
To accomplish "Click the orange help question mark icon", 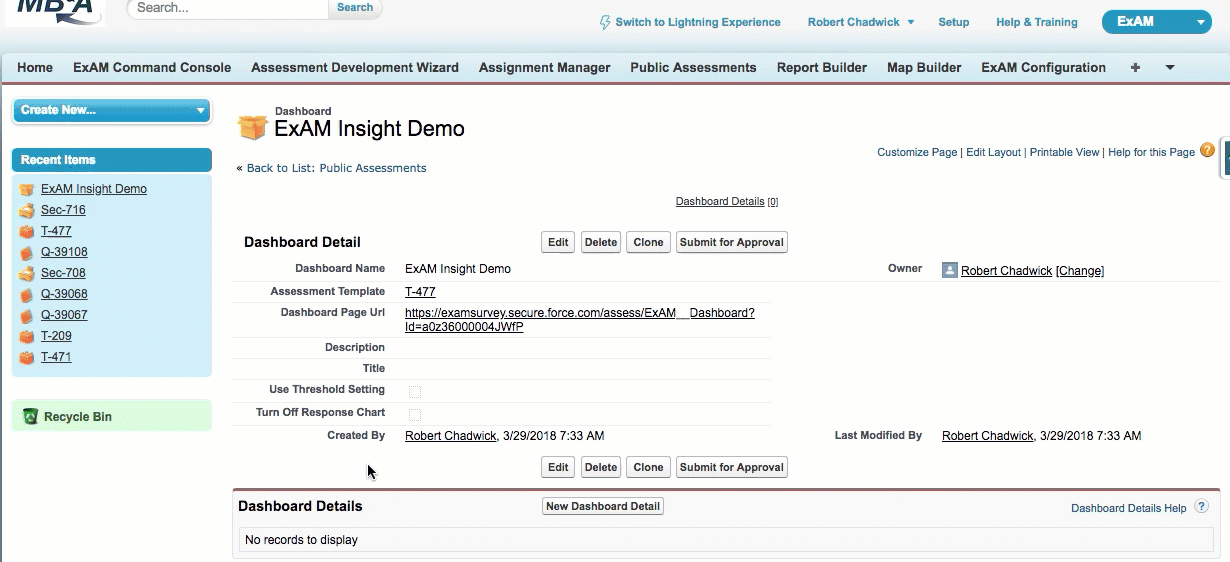I will click(x=1207, y=151).
